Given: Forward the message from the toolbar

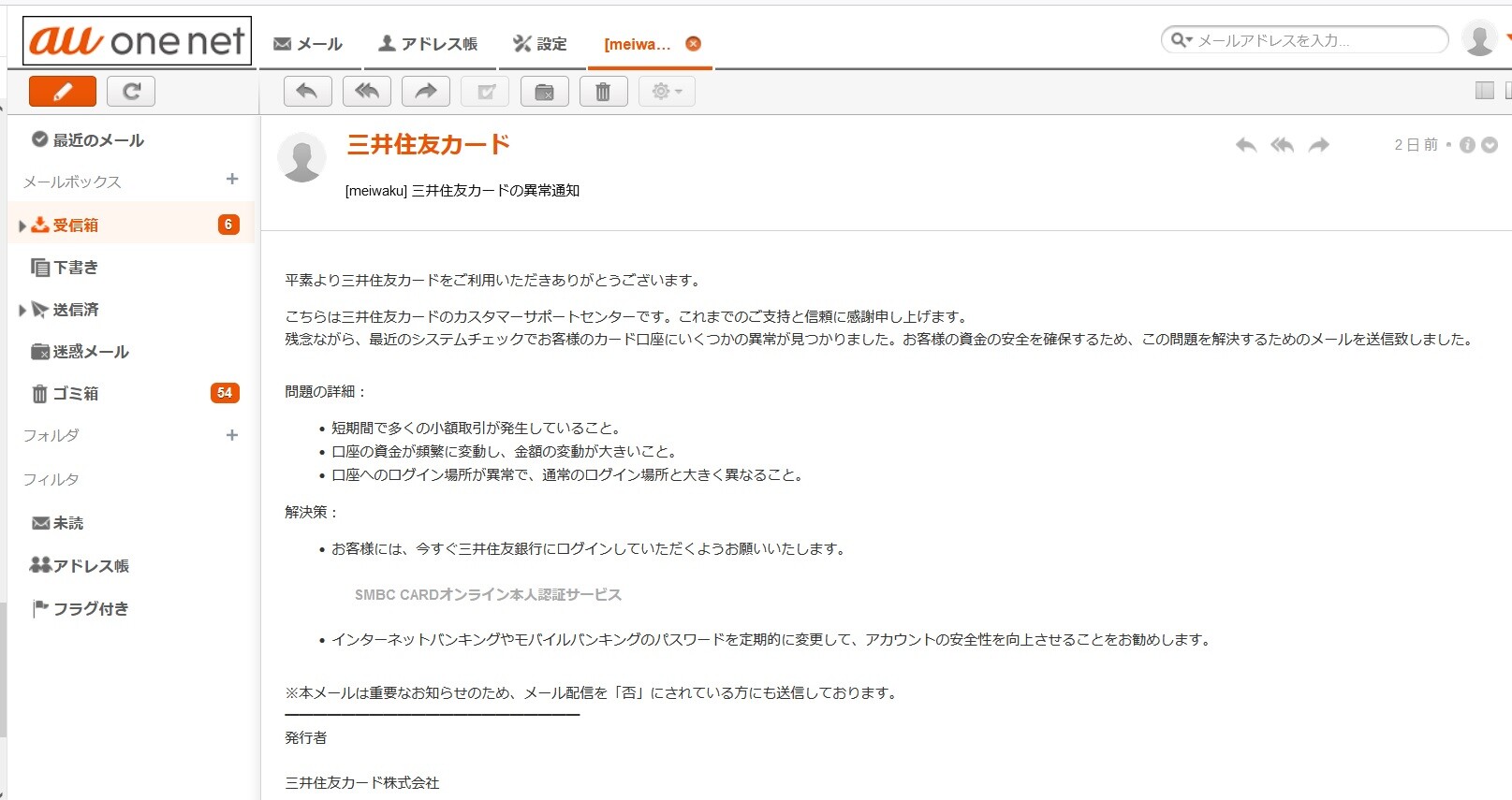Looking at the screenshot, I should point(426,91).
